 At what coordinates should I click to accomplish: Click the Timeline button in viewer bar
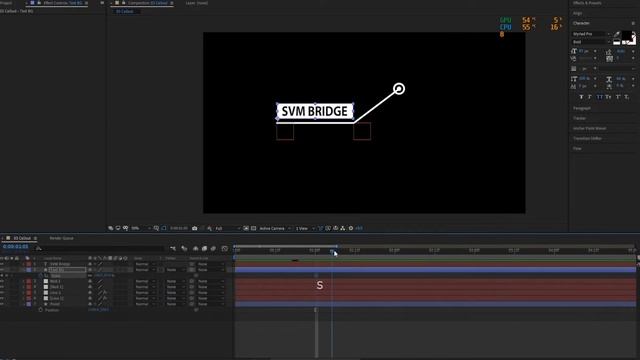coord(336,228)
